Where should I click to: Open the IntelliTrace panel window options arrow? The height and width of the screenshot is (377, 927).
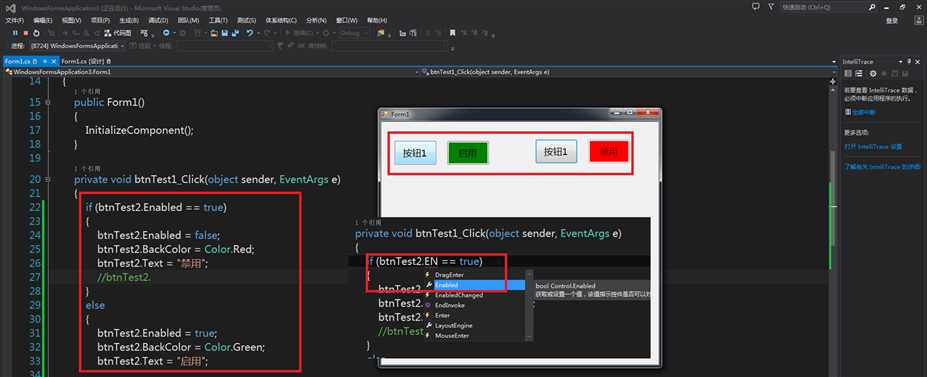coord(900,62)
